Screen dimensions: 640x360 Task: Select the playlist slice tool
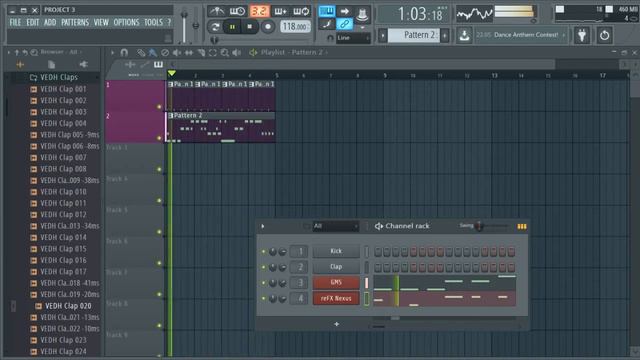201,53
